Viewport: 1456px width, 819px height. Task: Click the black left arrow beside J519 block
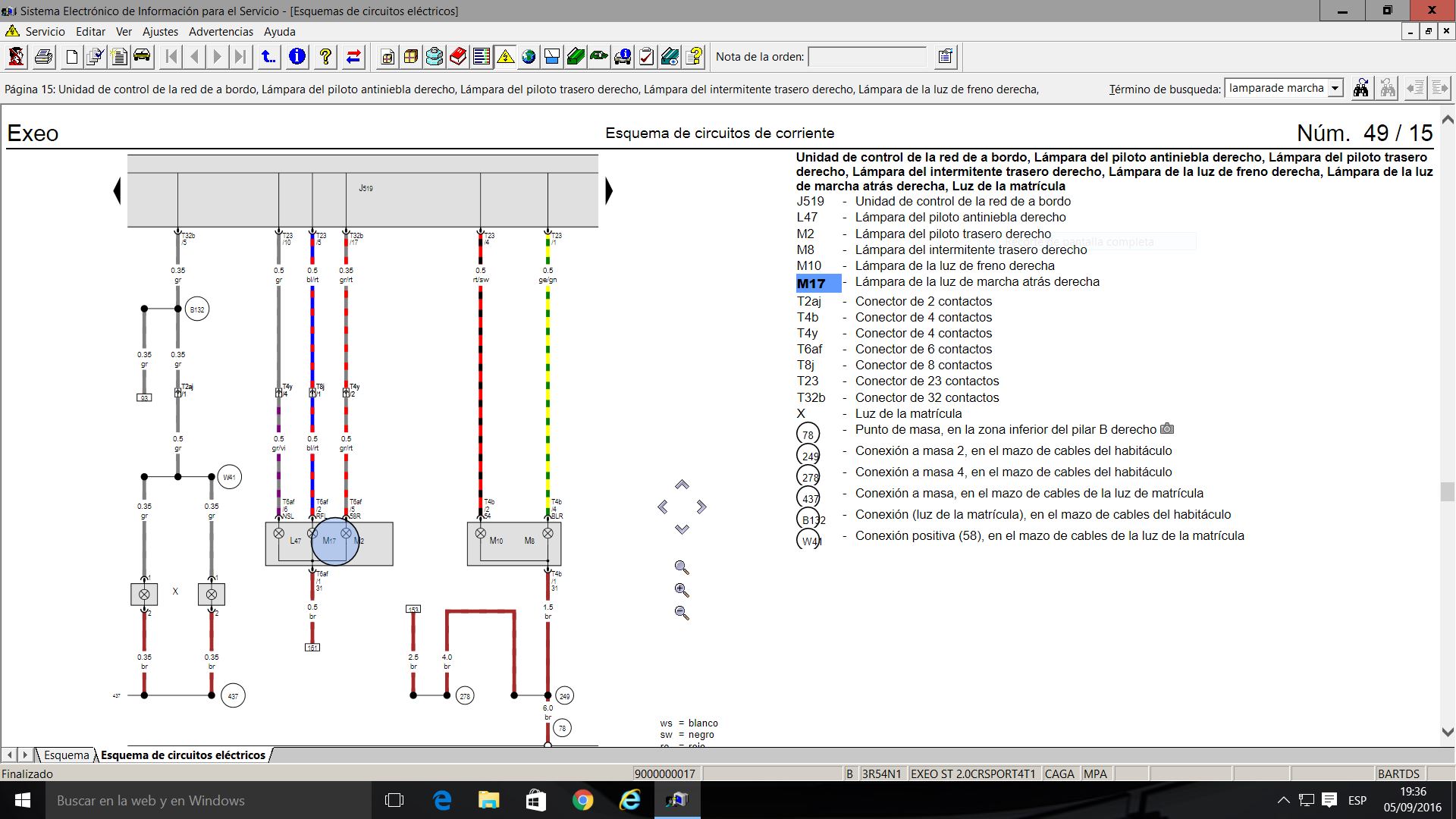click(117, 190)
